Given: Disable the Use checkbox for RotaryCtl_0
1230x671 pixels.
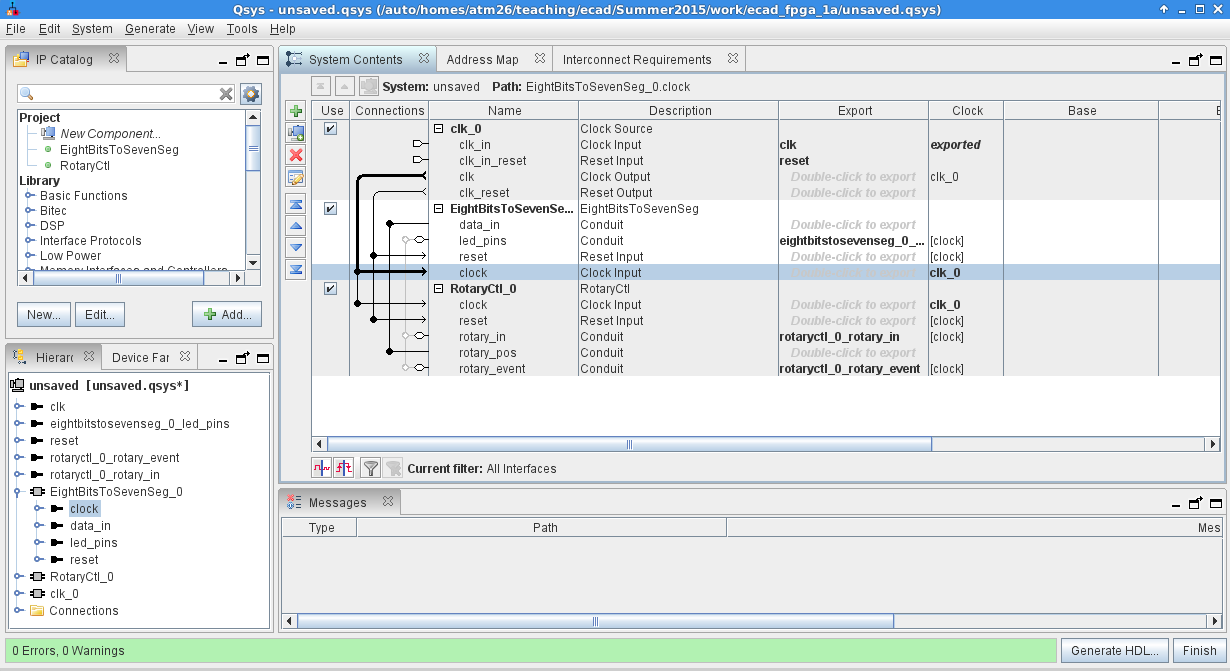Looking at the screenshot, I should click(330, 288).
